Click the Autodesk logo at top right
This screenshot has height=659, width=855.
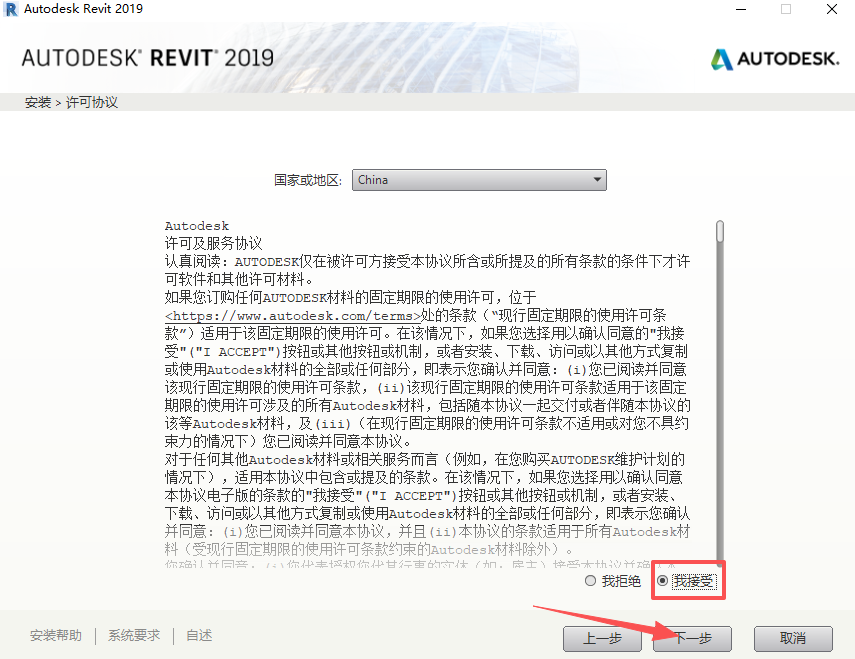[x=775, y=58]
